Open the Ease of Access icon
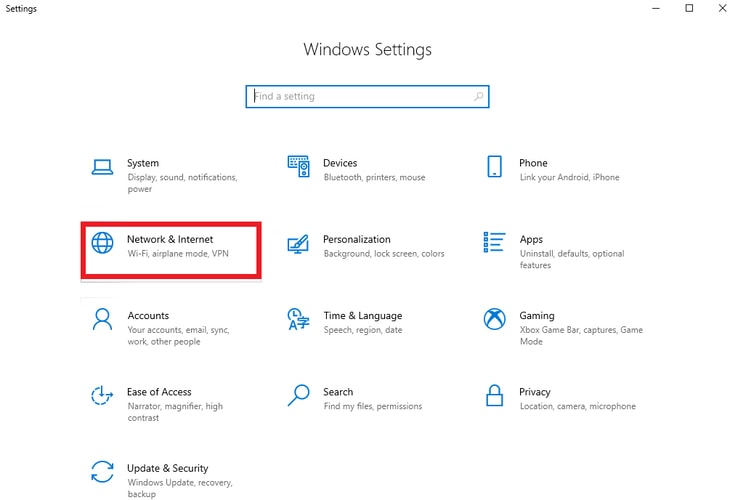Image resolution: width=730 pixels, height=500 pixels. pyautogui.click(x=102, y=395)
